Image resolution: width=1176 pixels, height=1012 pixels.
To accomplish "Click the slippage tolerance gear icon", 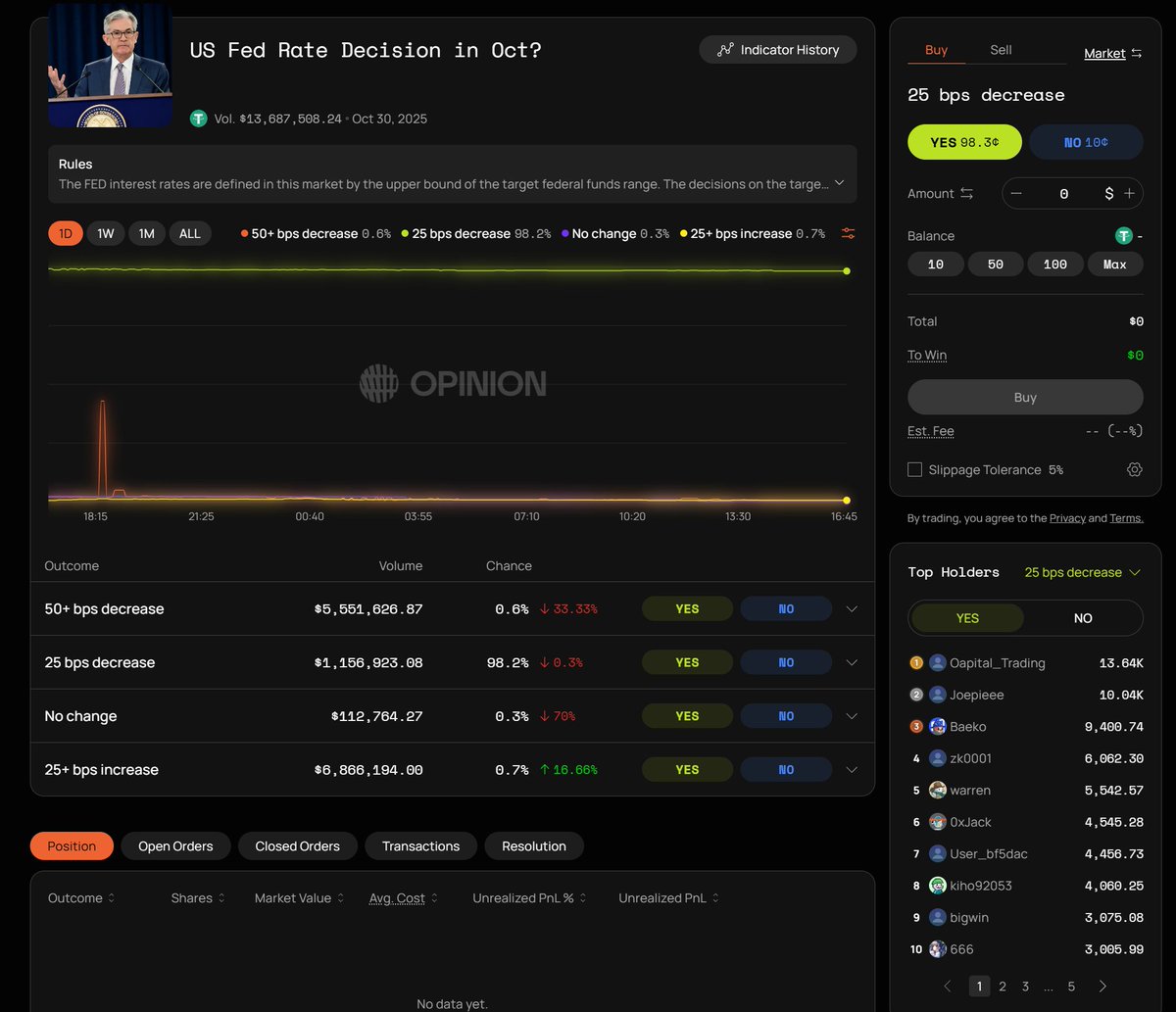I will pos(1134,469).
